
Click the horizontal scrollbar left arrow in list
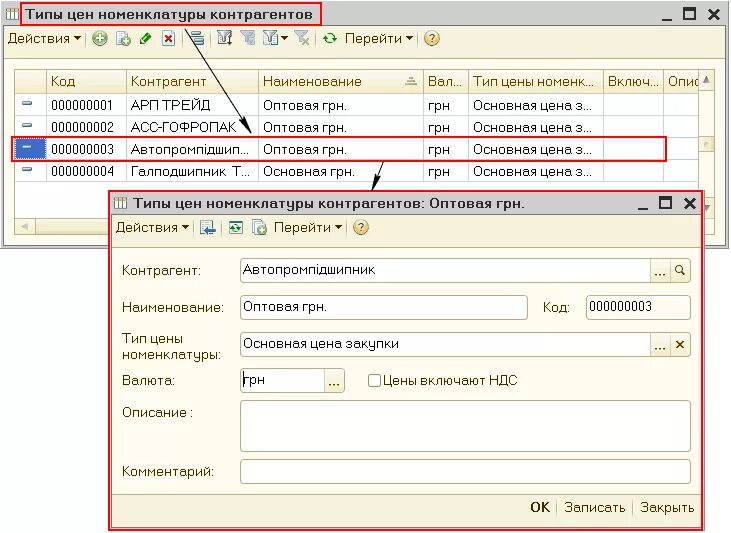pyautogui.click(x=25, y=227)
